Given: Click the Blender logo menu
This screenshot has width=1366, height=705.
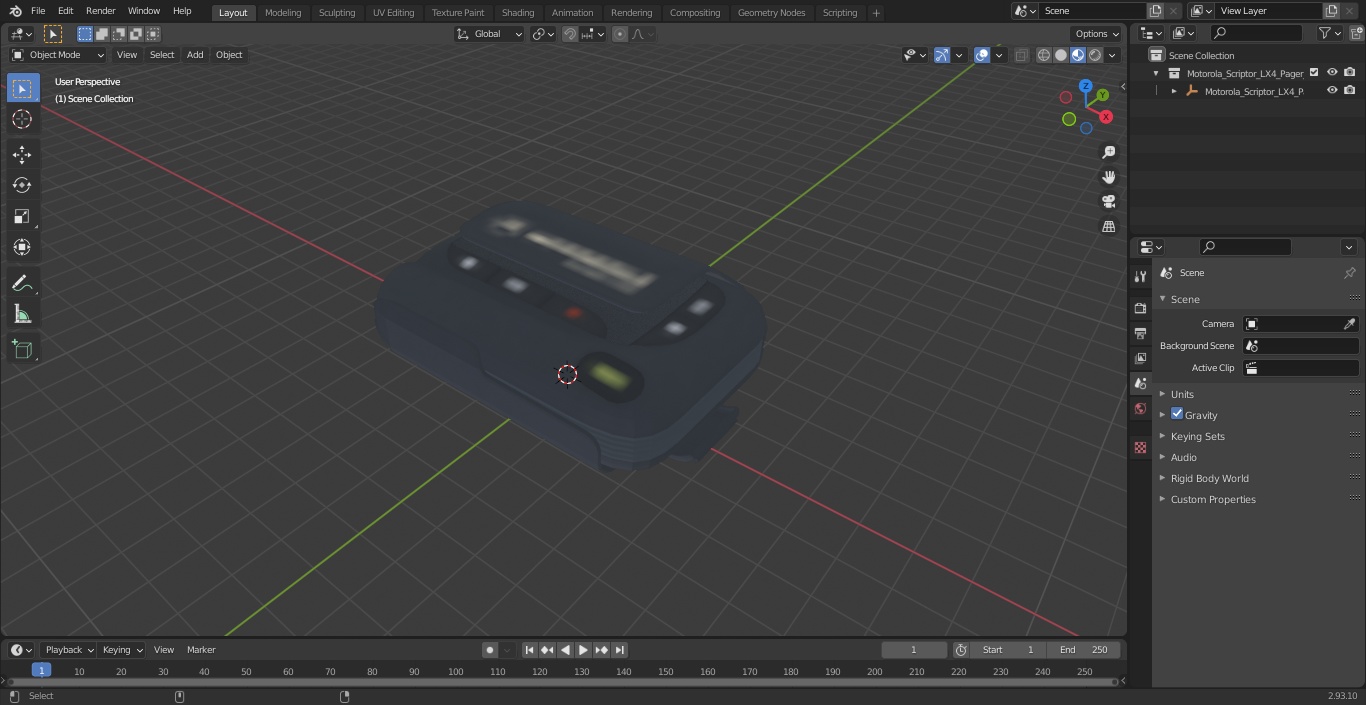Looking at the screenshot, I should pos(14,11).
